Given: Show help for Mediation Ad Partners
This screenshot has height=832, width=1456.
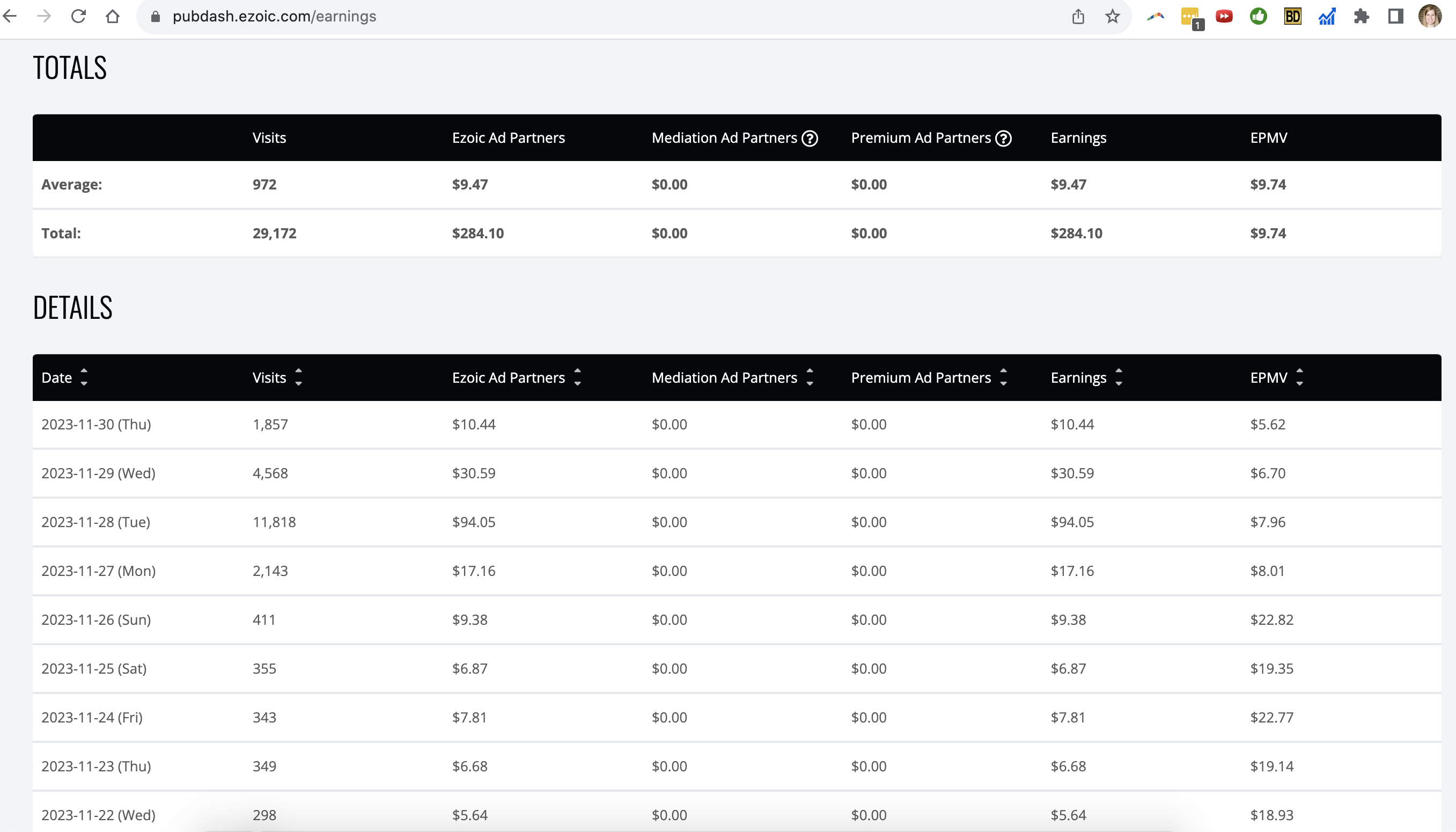Looking at the screenshot, I should click(810, 138).
